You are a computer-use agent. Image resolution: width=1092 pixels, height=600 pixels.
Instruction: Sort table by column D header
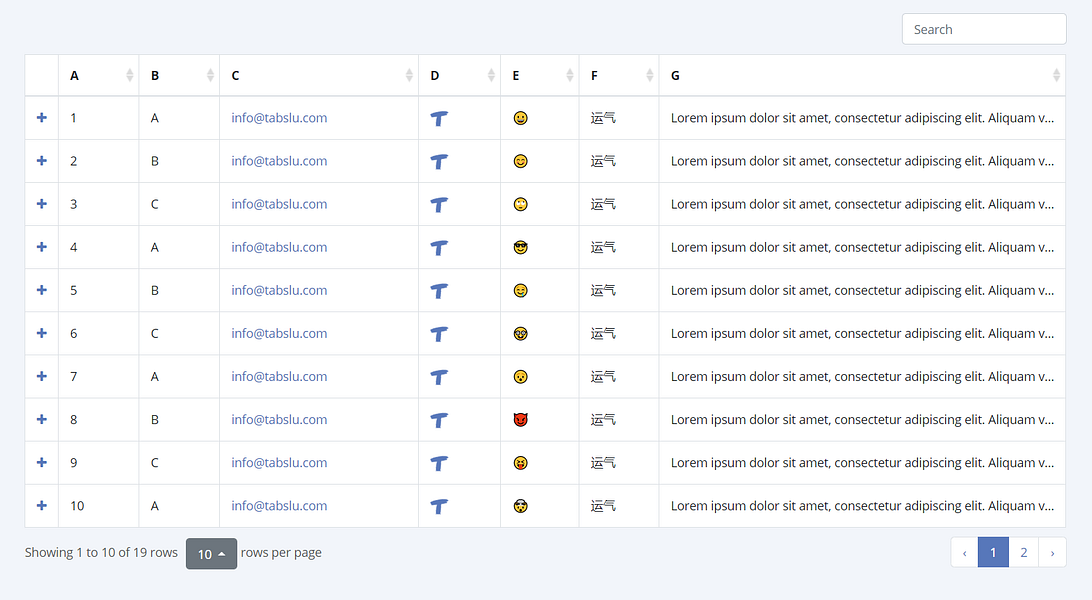(460, 75)
